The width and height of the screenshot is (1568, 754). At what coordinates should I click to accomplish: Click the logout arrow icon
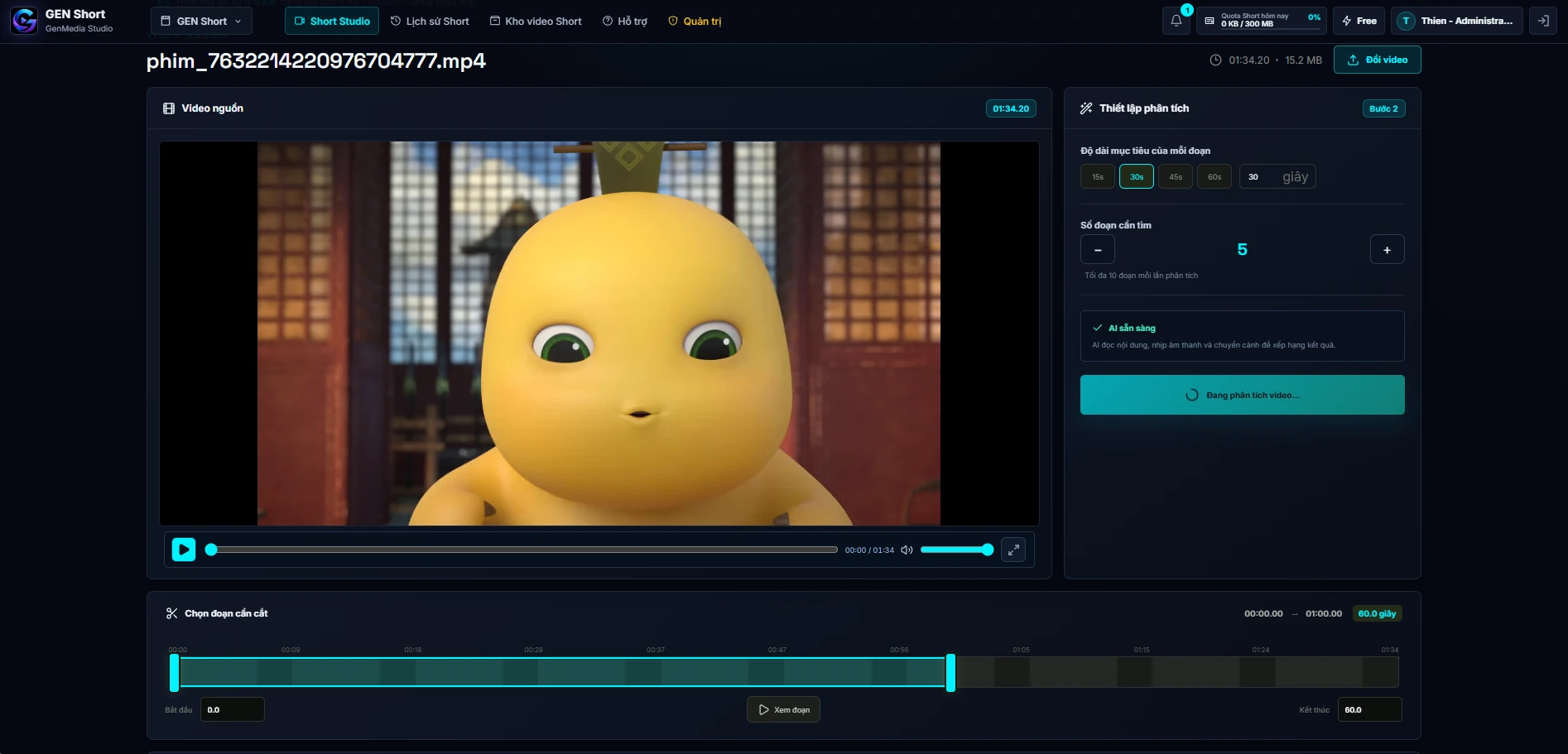click(1543, 21)
